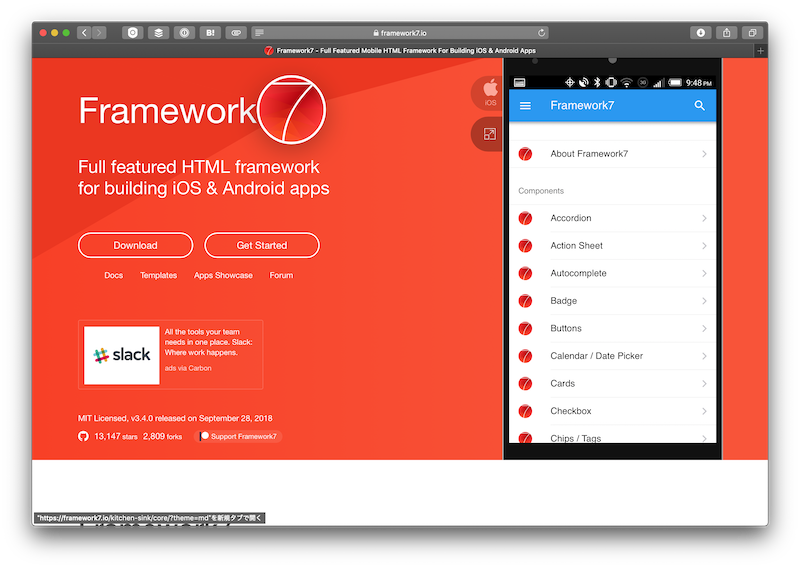The image size is (800, 568).
Task: Click the search icon in demo navbar
Action: 699,106
